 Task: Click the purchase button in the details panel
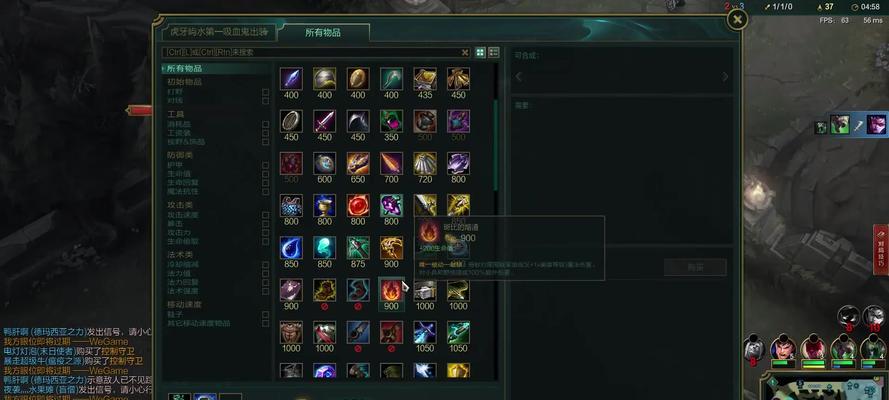(695, 267)
